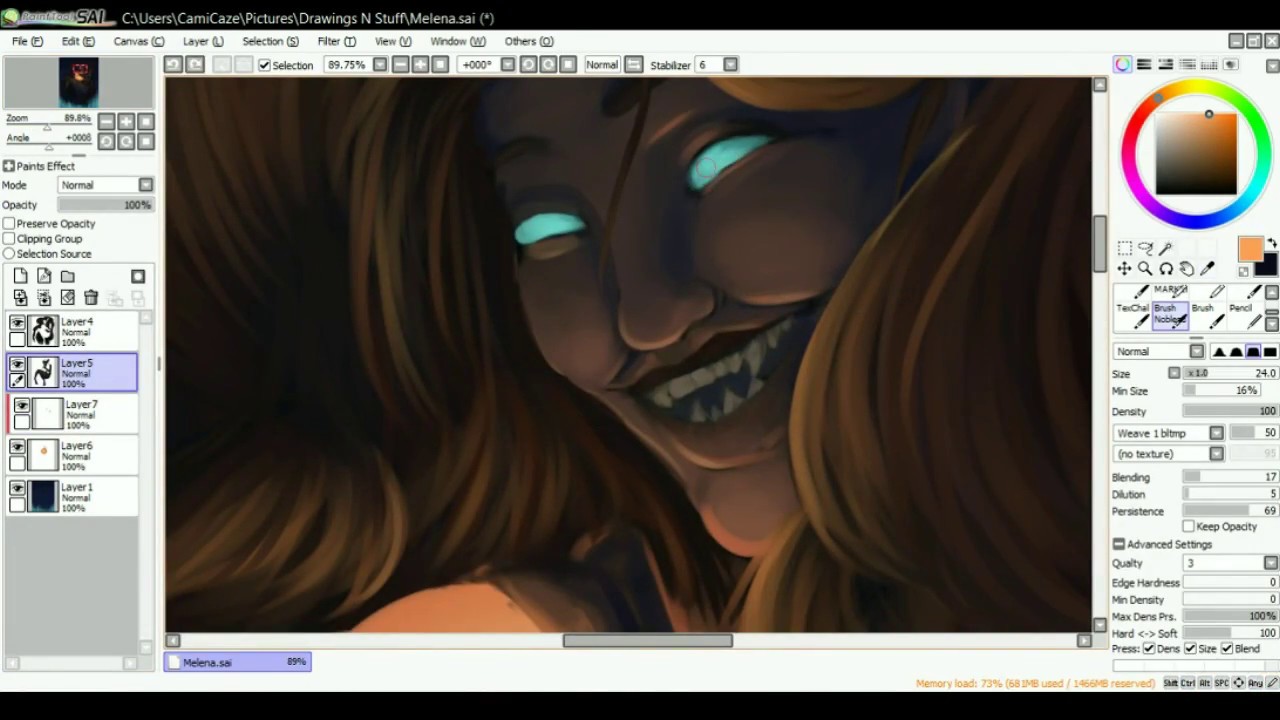Image resolution: width=1280 pixels, height=720 pixels.
Task: Collapse the Advanced Settings section
Action: tap(1119, 545)
